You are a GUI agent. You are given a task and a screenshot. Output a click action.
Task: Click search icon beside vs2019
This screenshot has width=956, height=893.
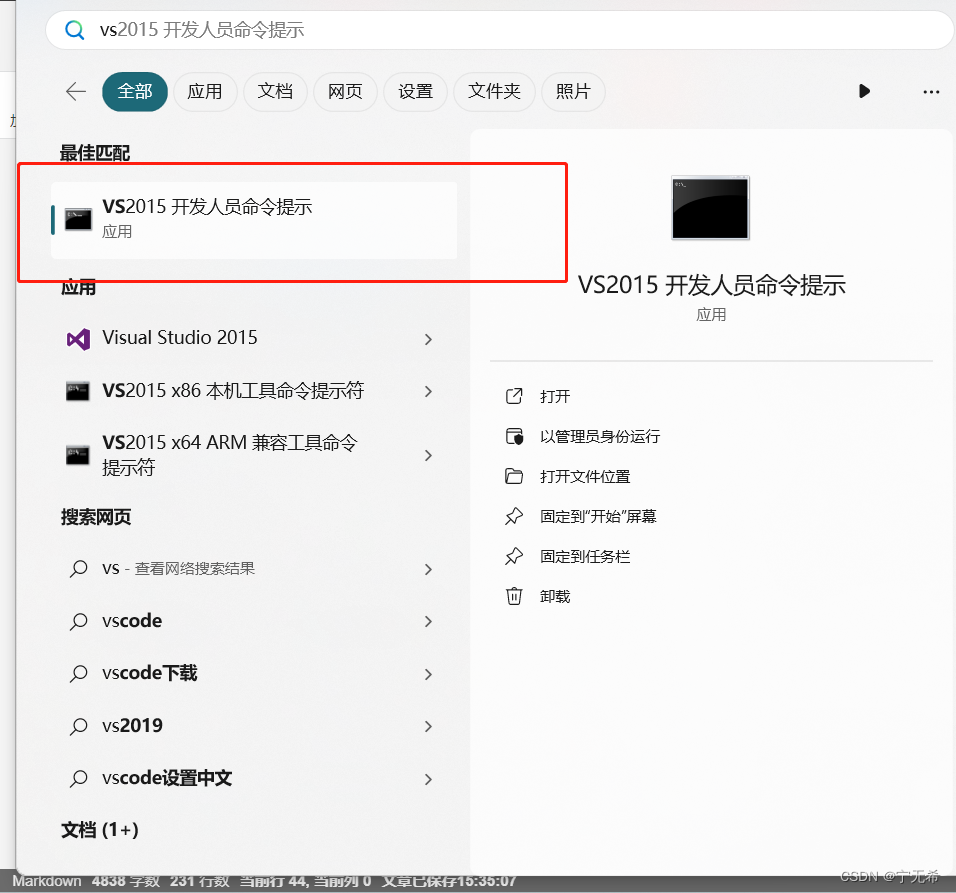pyautogui.click(x=78, y=726)
